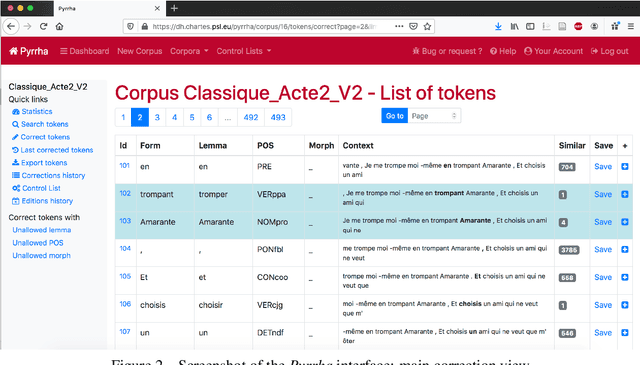Open Control List sidebar link
Viewport: 640px width, 365px height.
36,188
